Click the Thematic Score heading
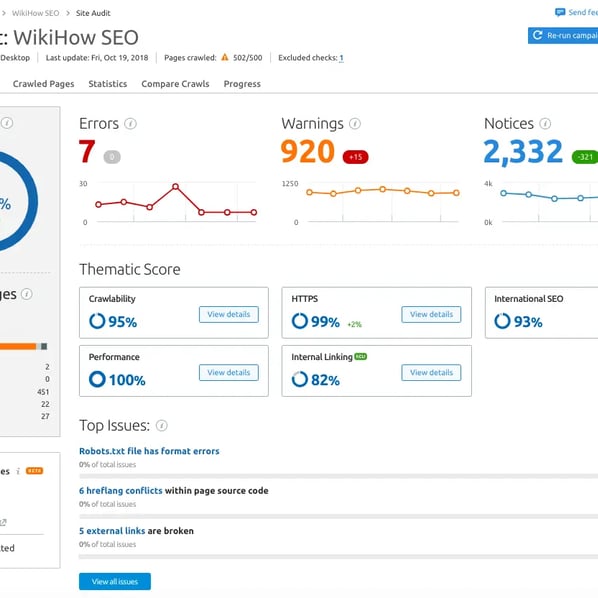The image size is (598, 598). point(130,269)
